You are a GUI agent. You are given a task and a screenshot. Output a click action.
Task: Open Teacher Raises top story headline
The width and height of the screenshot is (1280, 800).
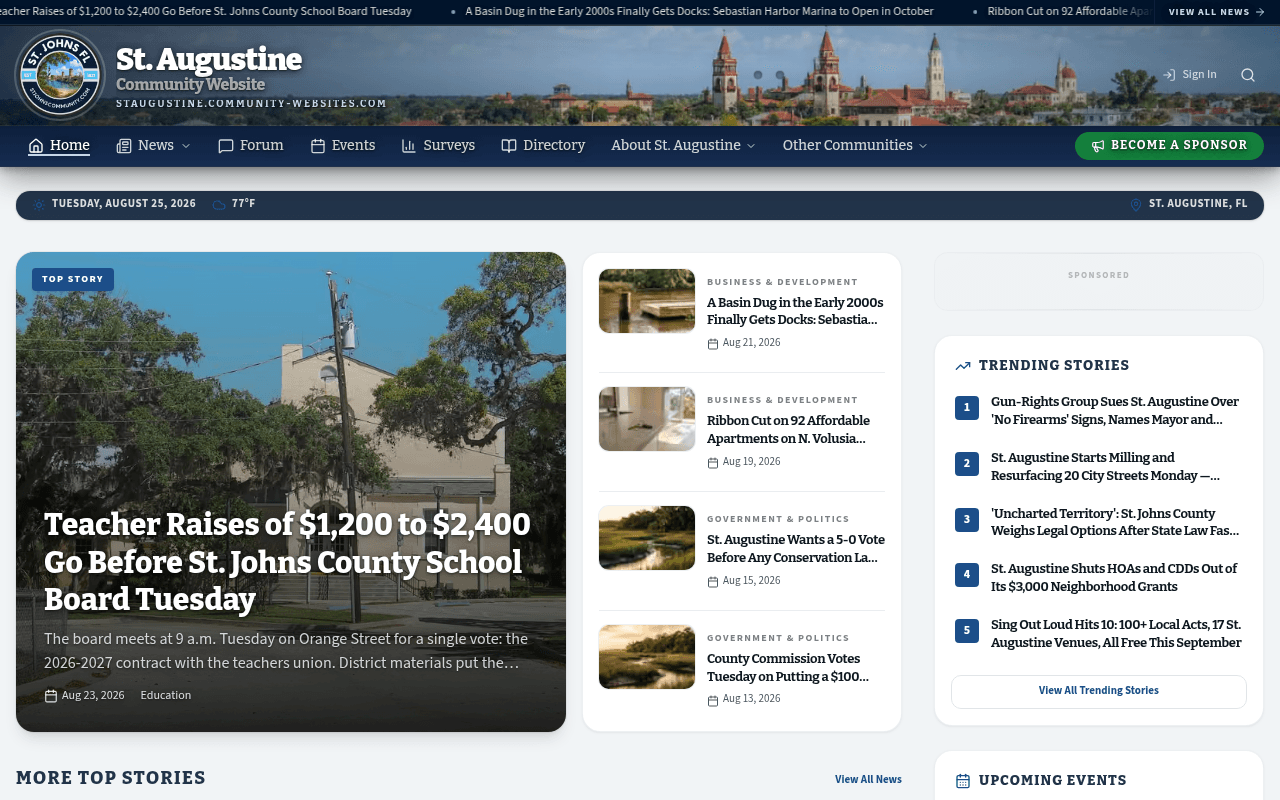click(x=287, y=562)
